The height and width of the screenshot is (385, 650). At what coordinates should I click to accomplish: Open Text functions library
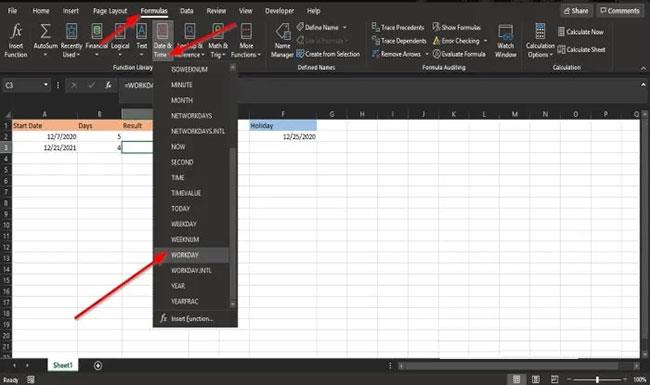pyautogui.click(x=141, y=41)
